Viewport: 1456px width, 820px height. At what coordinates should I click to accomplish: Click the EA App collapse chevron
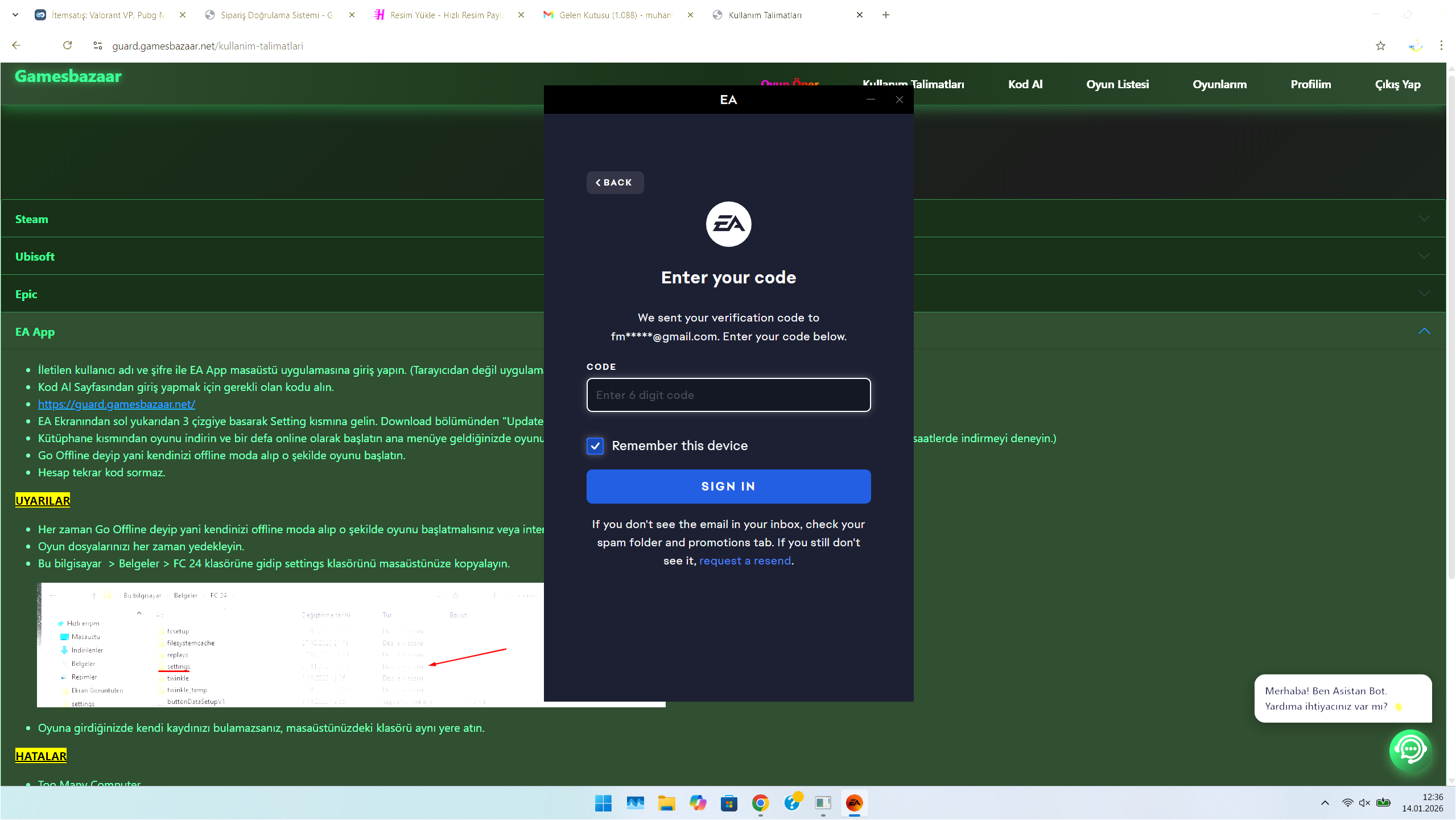pos(1424,331)
